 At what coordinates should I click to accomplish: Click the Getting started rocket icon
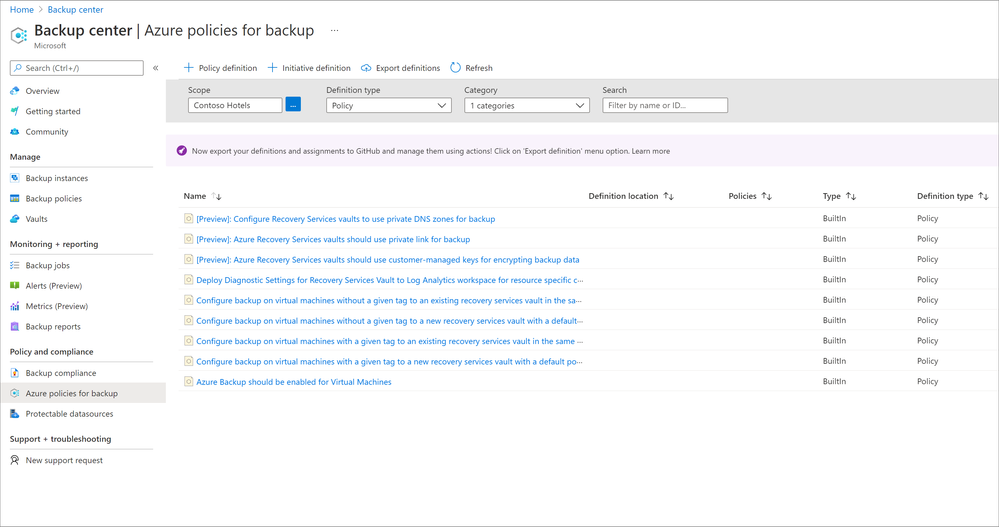[x=15, y=112]
